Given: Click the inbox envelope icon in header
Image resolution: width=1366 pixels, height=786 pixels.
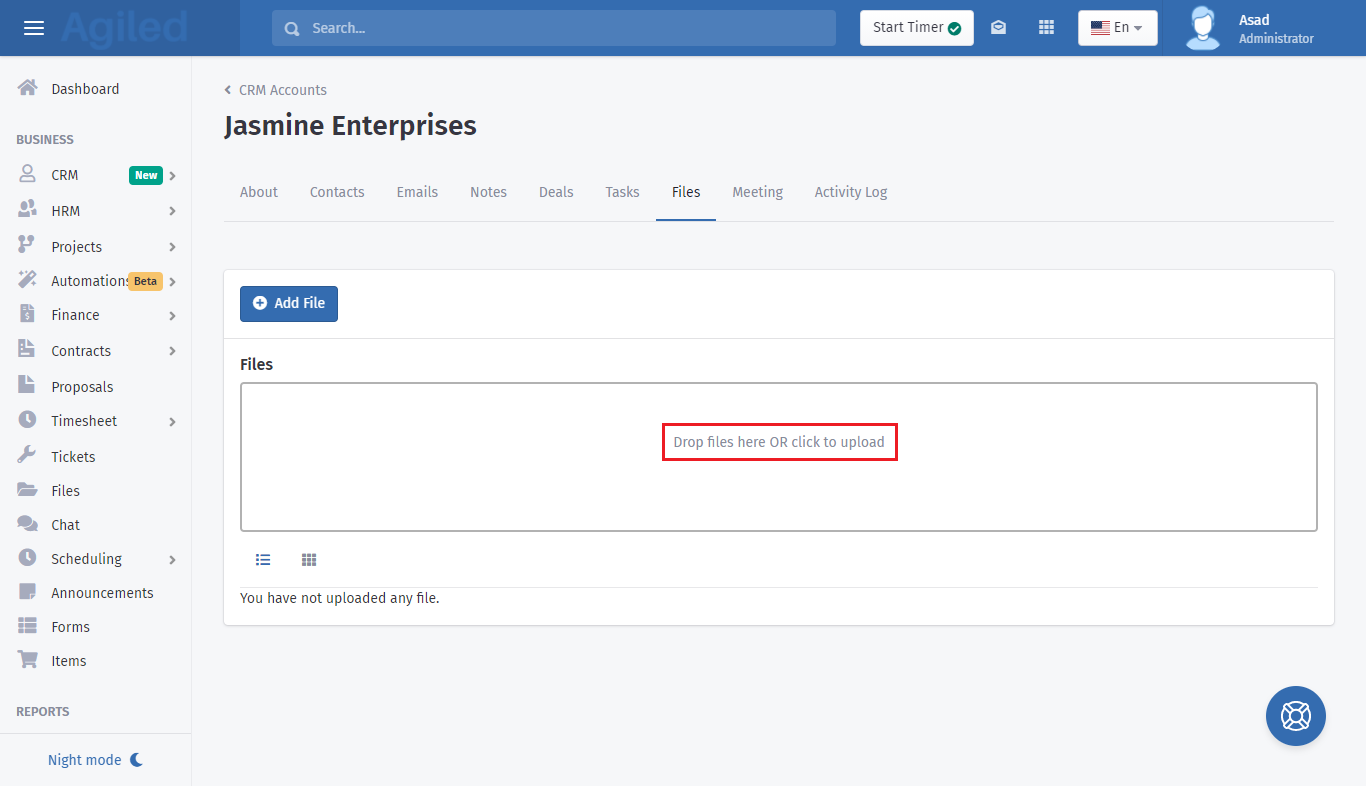Looking at the screenshot, I should pyautogui.click(x=998, y=28).
